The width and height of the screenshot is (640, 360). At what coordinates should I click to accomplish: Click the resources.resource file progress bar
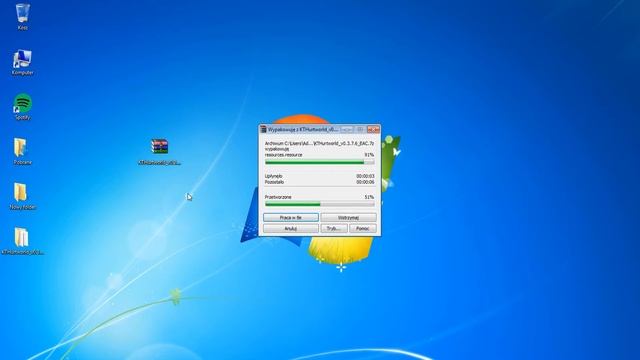[320, 162]
